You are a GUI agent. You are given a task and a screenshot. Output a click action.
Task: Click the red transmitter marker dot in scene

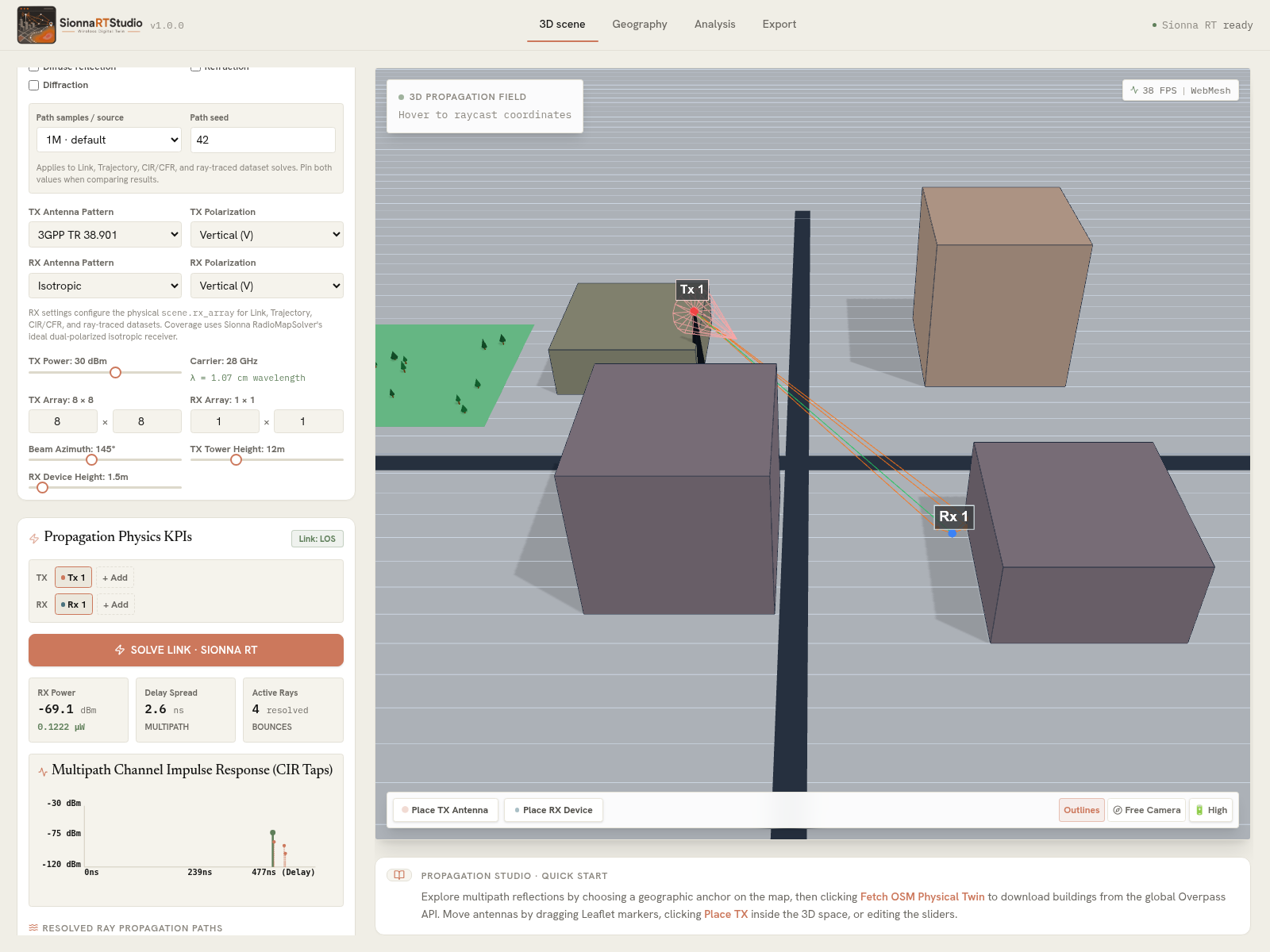(x=695, y=312)
